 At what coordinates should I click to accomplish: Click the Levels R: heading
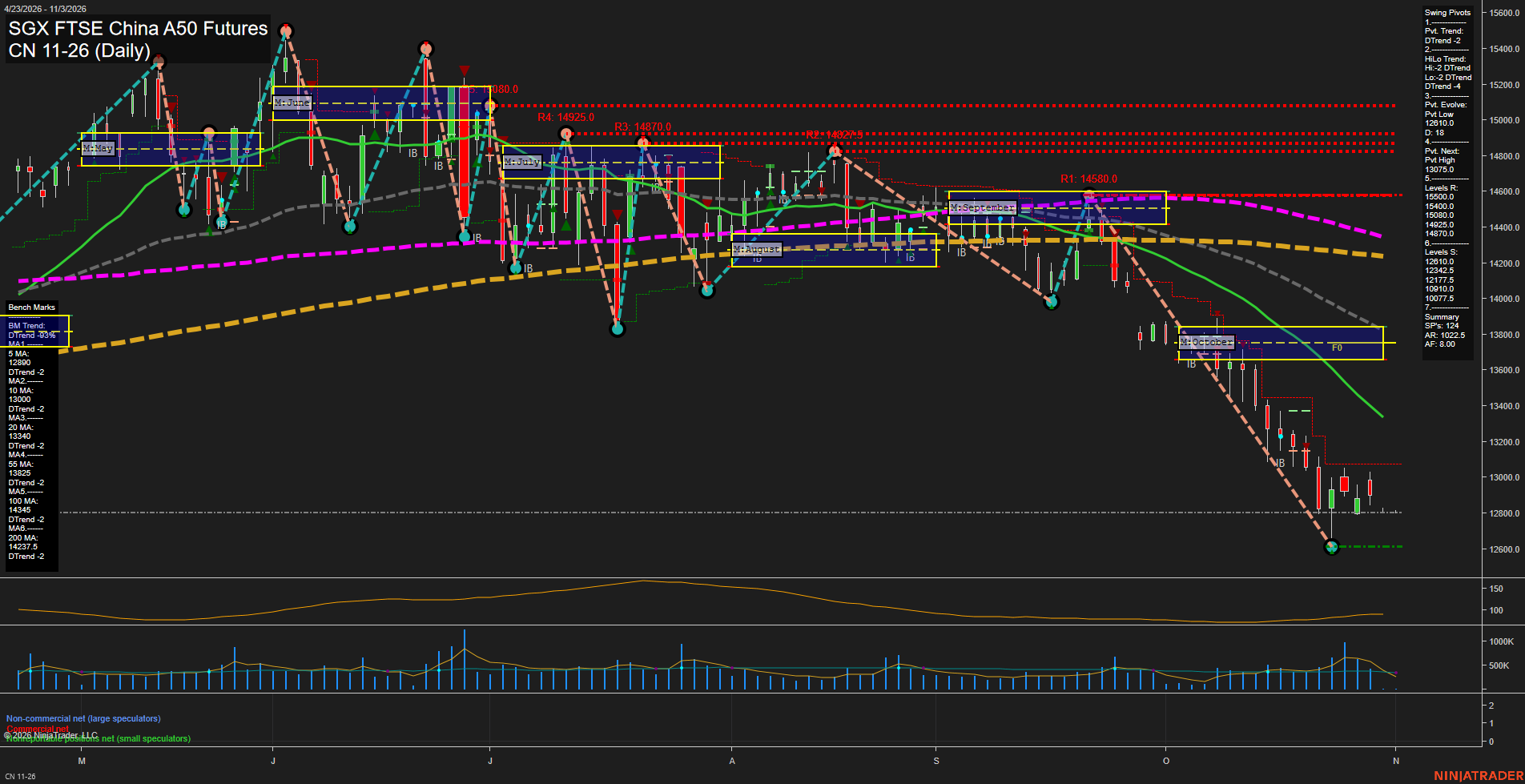1441,188
